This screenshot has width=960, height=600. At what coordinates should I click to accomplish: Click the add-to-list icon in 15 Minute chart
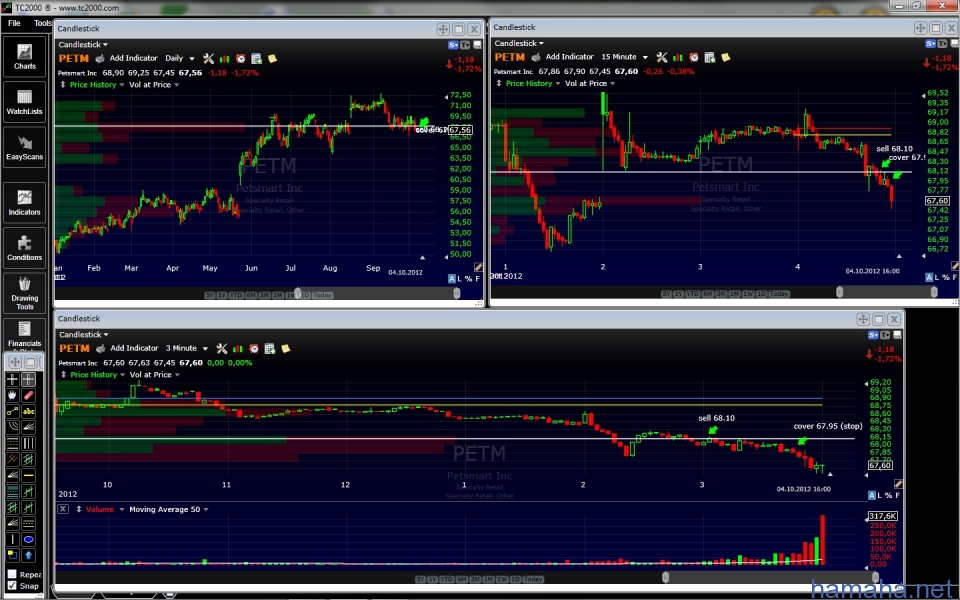tap(710, 57)
